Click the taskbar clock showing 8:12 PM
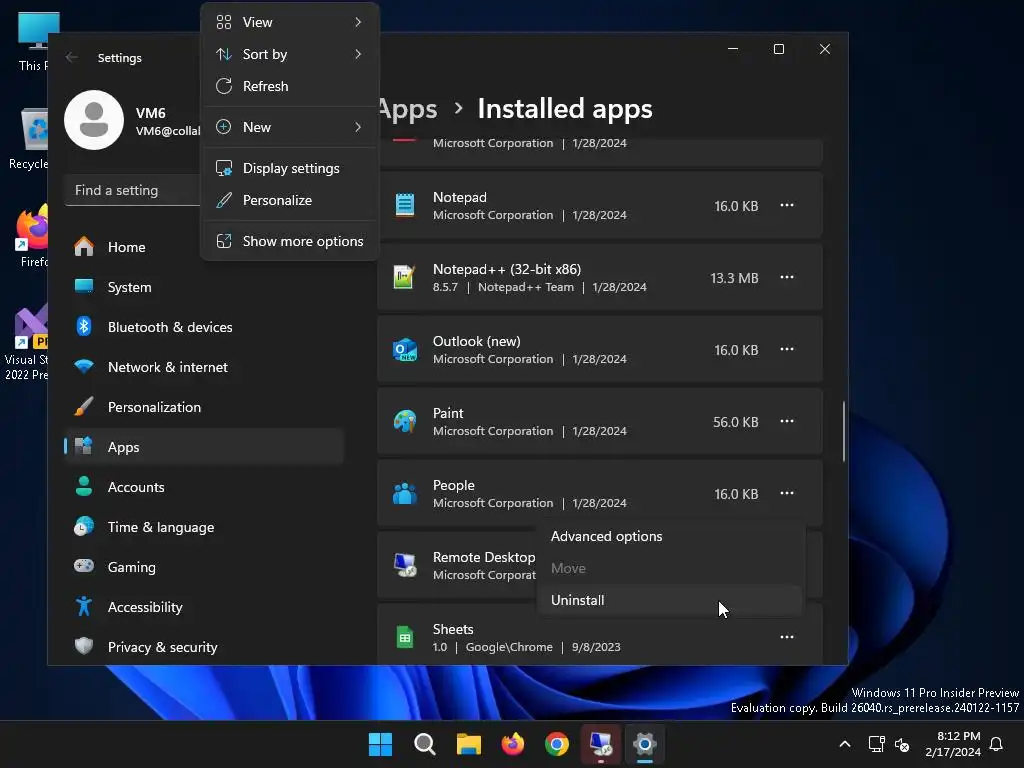 (953, 744)
